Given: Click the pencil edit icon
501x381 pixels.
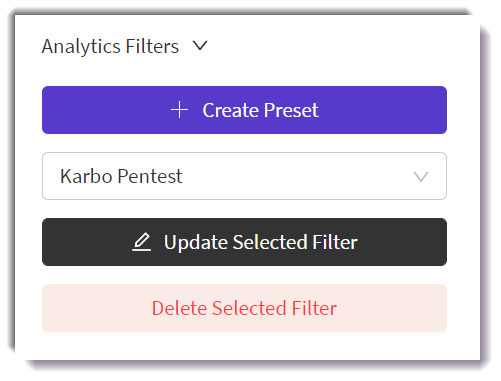Looking at the screenshot, I should (x=142, y=242).
